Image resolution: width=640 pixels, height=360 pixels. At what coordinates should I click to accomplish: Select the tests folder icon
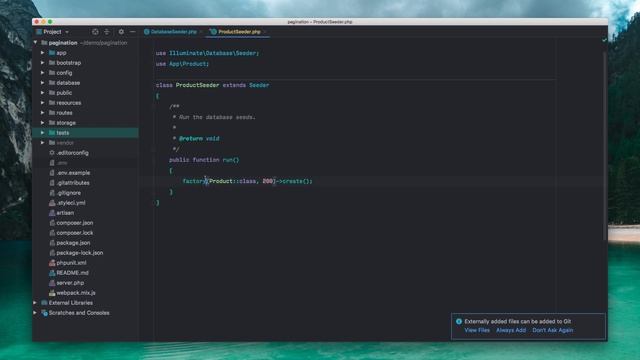[x=52, y=133]
